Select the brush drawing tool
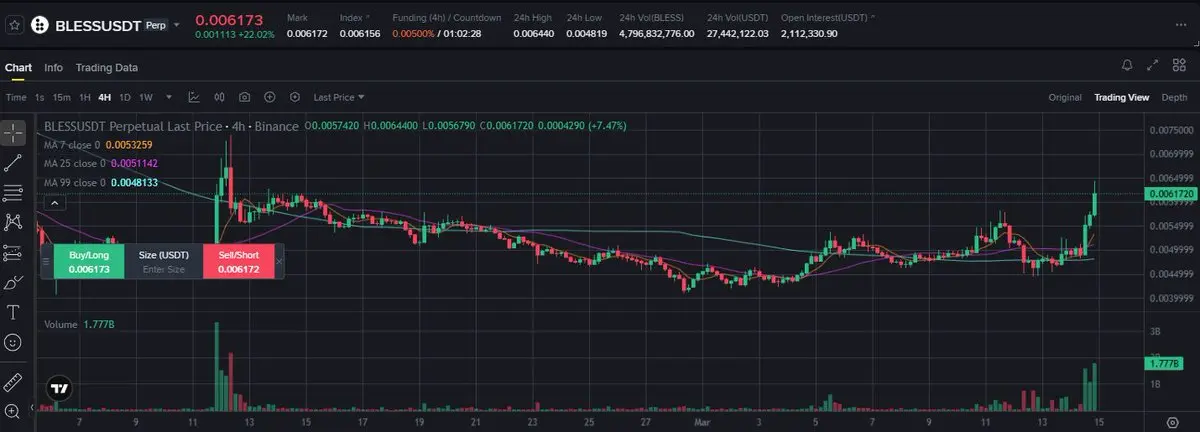The height and width of the screenshot is (432, 1200). click(x=14, y=282)
